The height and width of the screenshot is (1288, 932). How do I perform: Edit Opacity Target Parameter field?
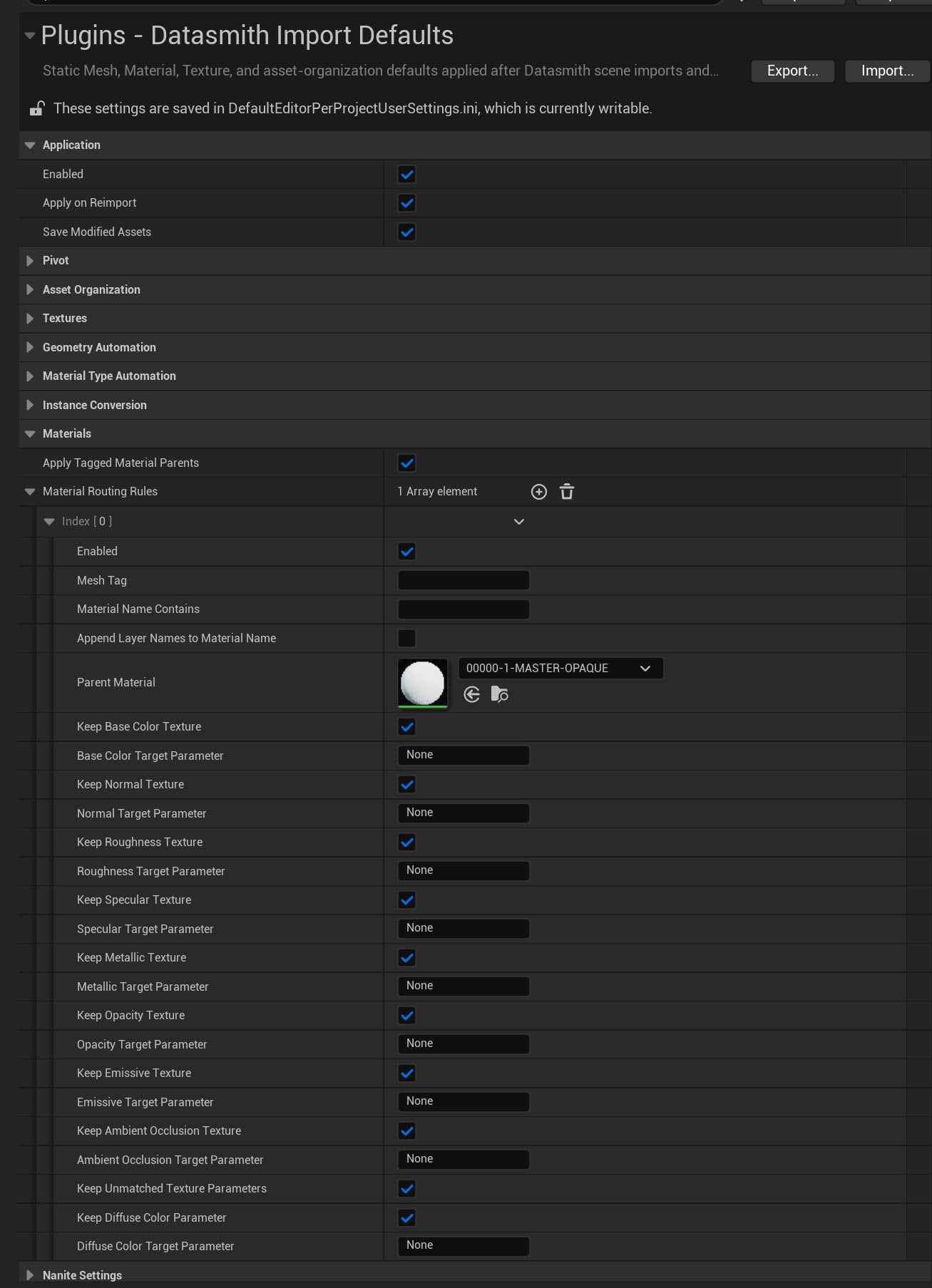(464, 1044)
